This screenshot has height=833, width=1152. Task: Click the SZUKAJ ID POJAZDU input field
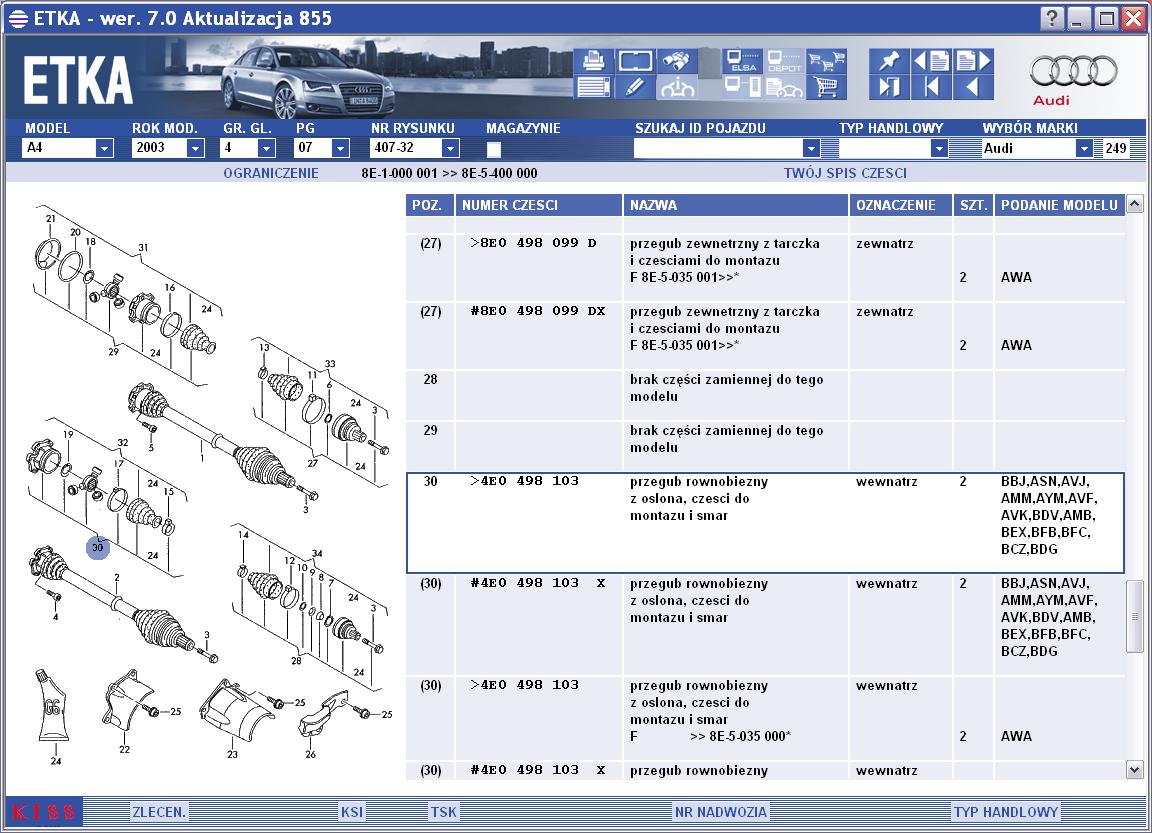pyautogui.click(x=718, y=148)
